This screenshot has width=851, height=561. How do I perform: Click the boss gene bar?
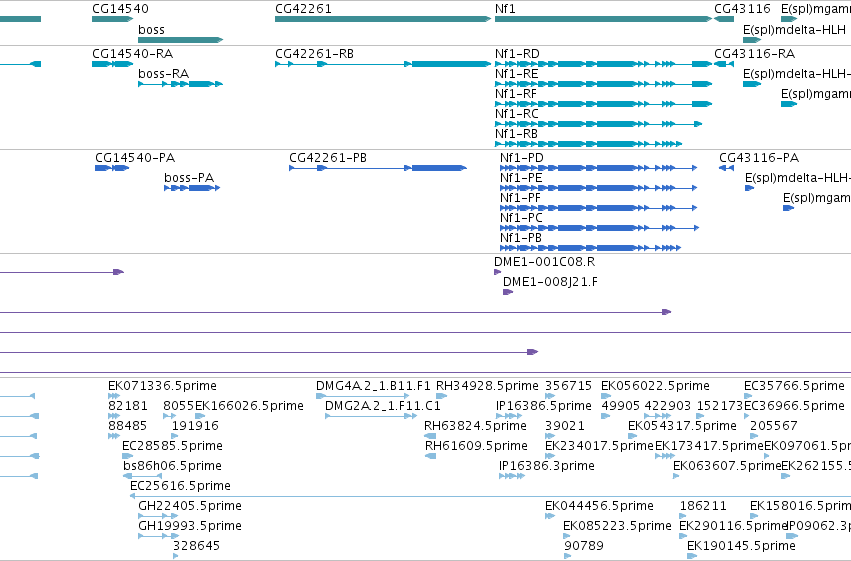coord(180,40)
